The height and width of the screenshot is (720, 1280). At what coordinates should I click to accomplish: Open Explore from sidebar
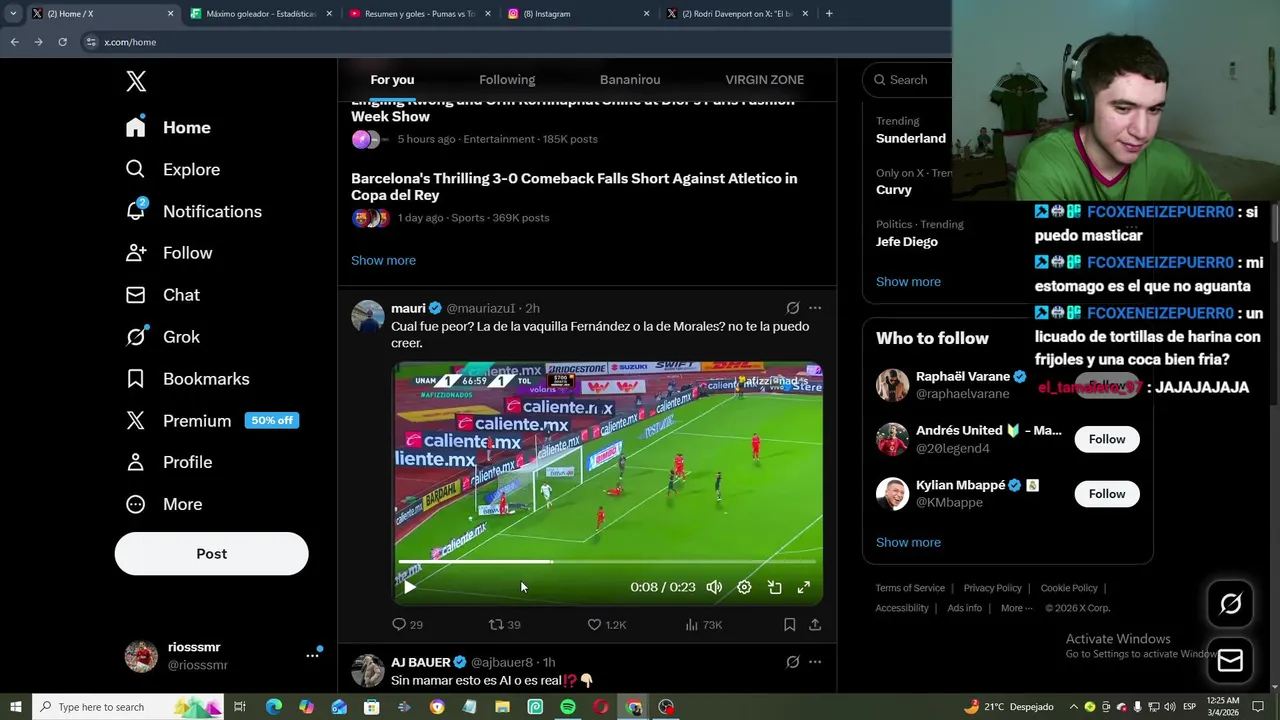click(172, 169)
